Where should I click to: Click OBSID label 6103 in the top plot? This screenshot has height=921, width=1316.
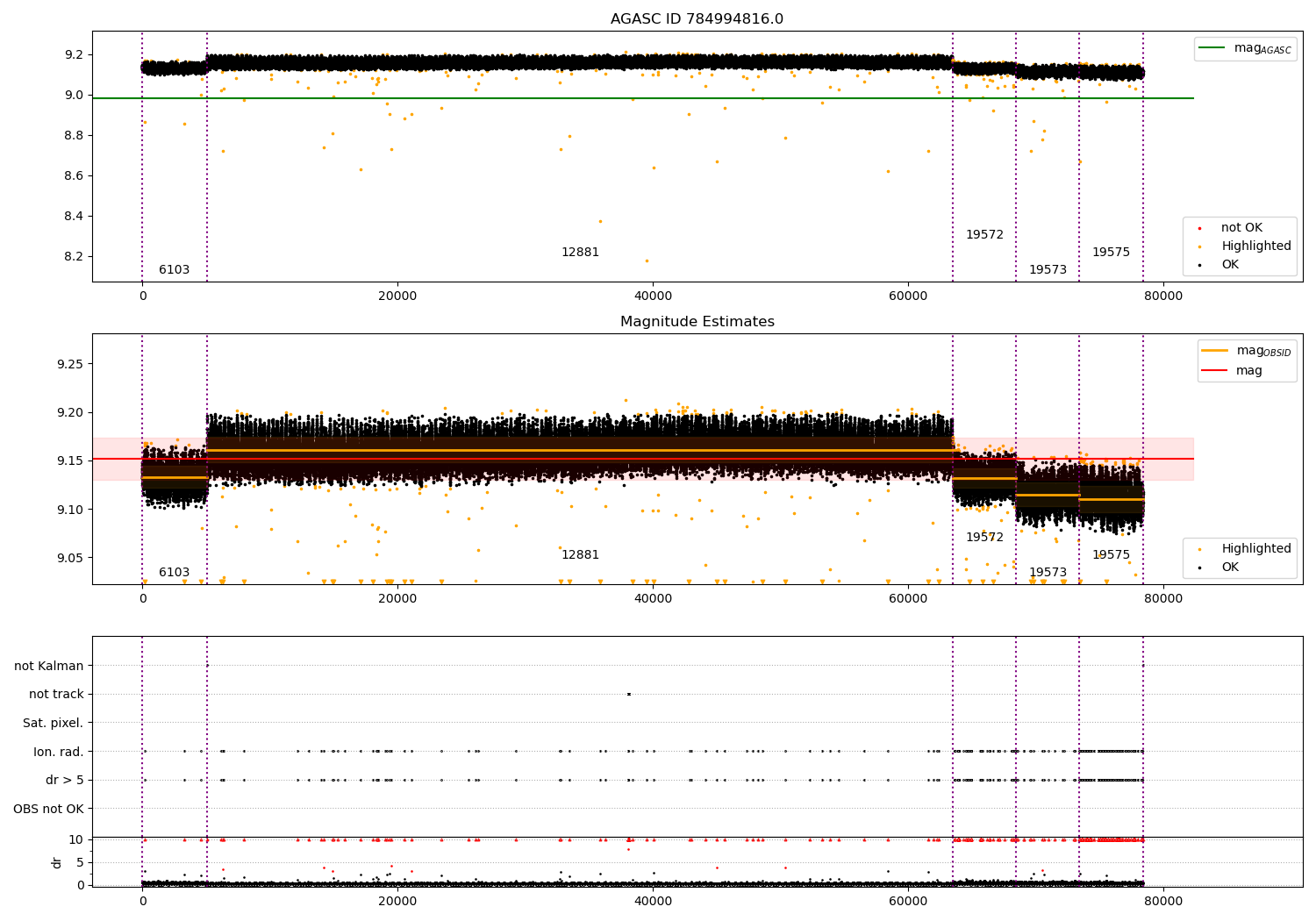coord(174,270)
